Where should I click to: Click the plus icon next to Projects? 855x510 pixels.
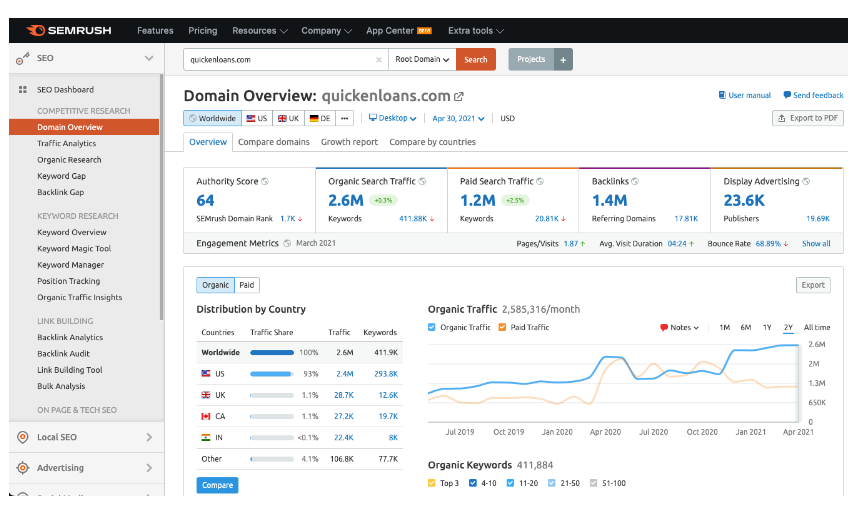563,59
